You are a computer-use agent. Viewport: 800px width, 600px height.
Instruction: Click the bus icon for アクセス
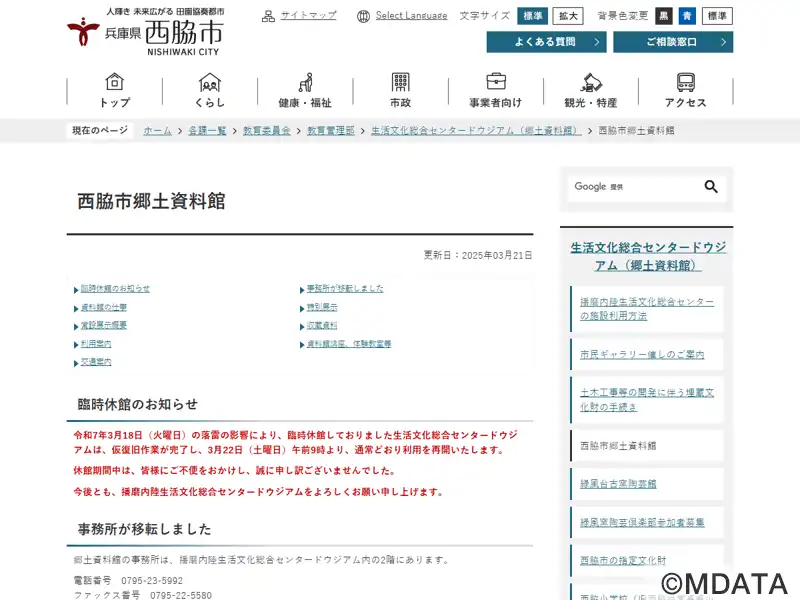(x=686, y=82)
